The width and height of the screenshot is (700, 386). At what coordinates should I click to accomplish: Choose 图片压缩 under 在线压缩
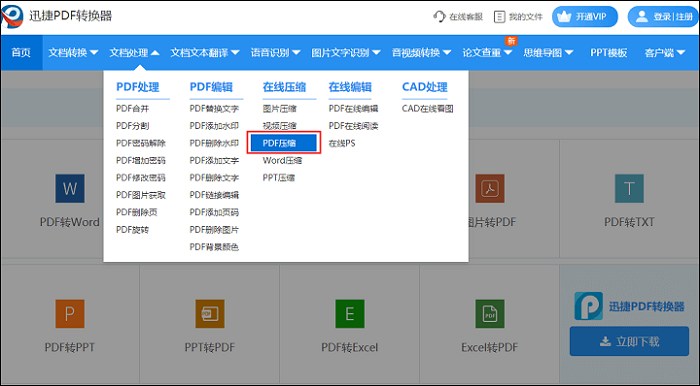pos(279,108)
